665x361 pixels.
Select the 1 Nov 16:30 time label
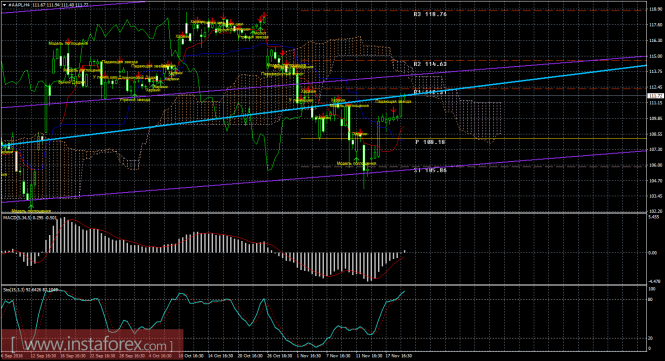309,356
